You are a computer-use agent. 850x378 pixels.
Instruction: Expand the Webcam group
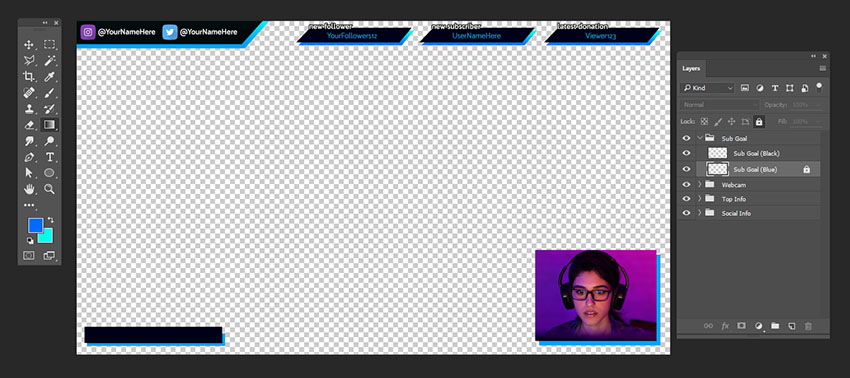[x=700, y=184]
